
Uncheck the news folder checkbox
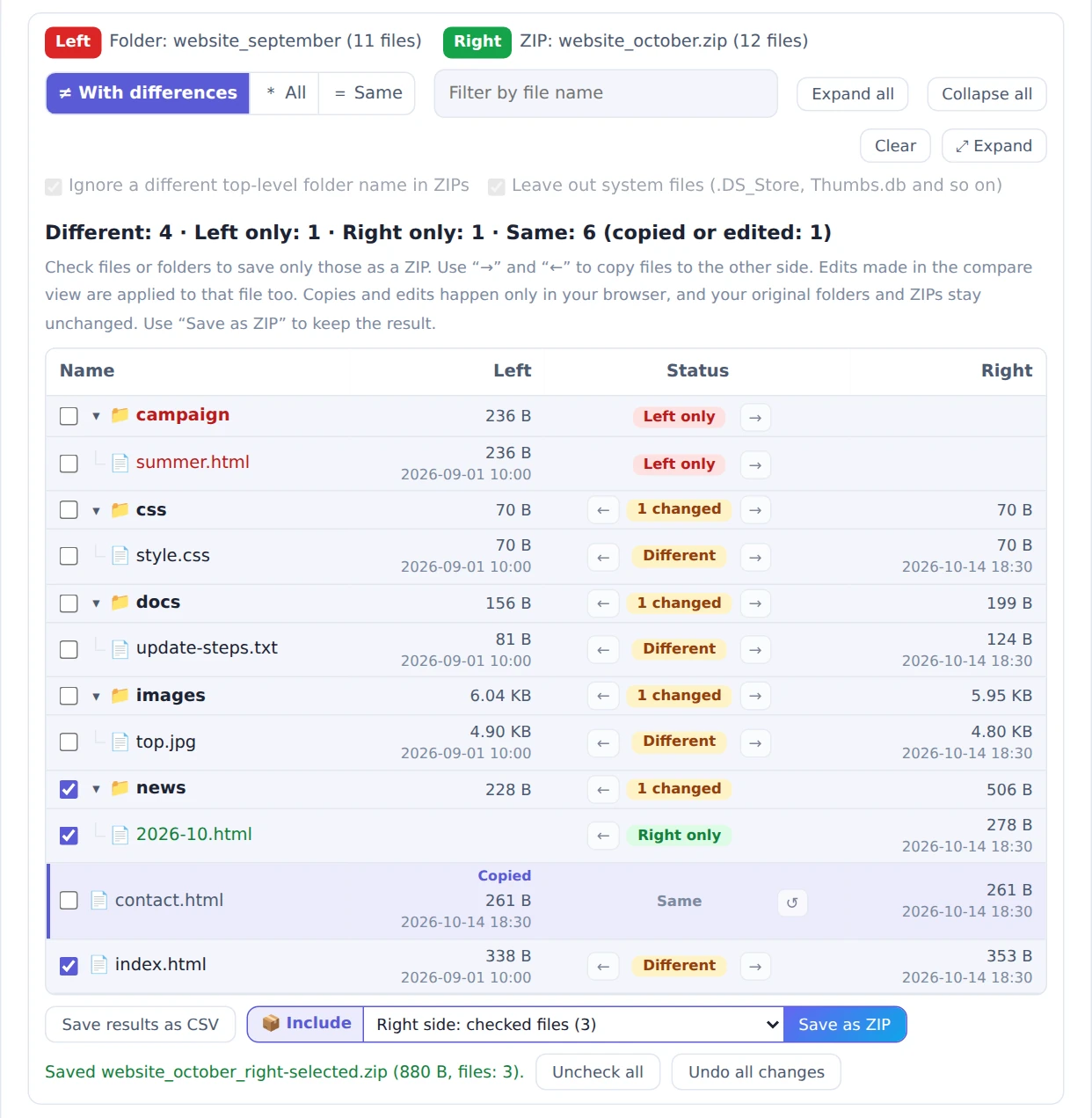pos(69,789)
